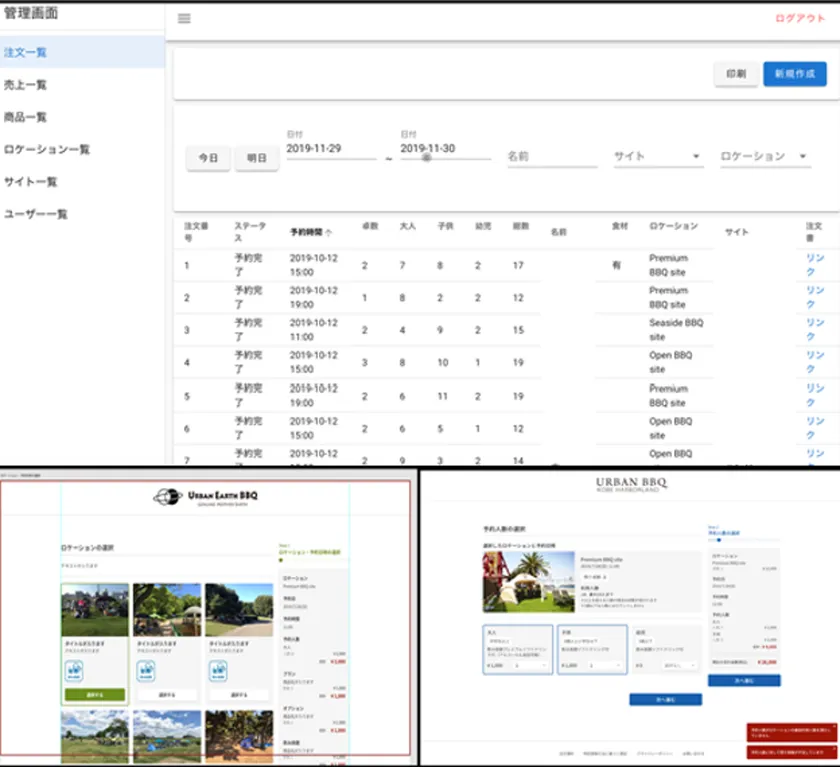
Task: Expand the サイト dropdown filter
Action: (696, 157)
